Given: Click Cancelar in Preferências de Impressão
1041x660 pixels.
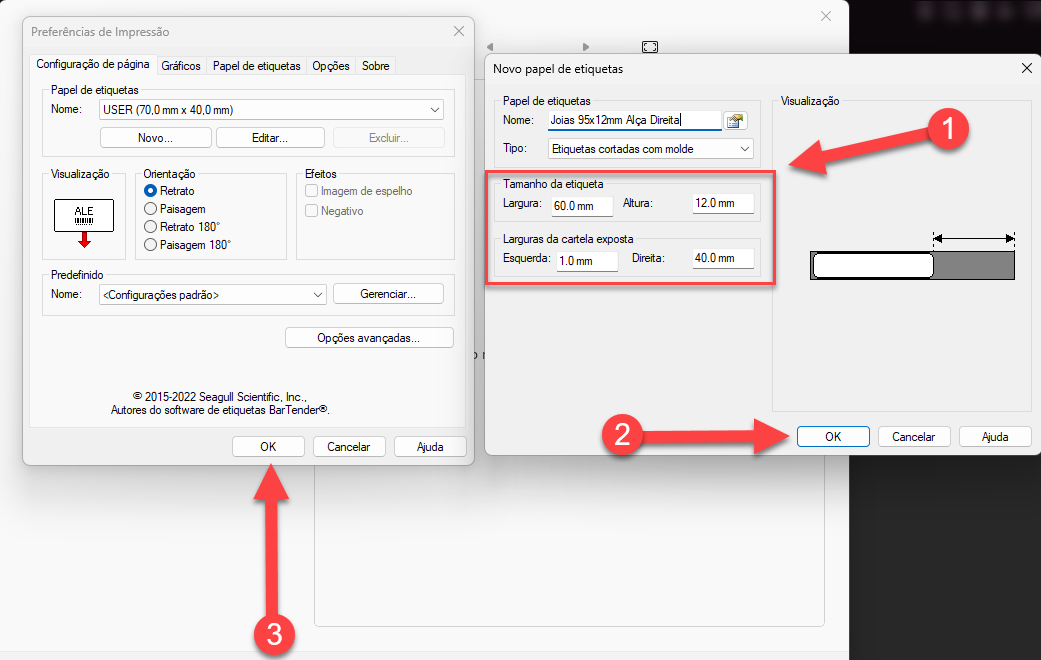Looking at the screenshot, I should click(x=349, y=446).
